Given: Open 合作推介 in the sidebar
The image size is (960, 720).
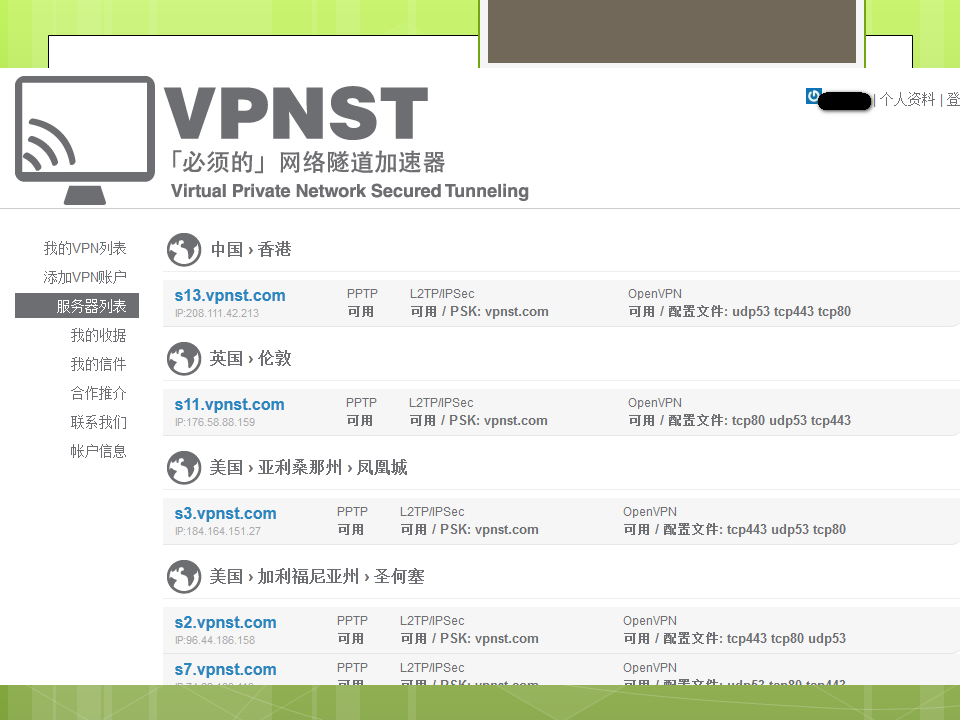Looking at the screenshot, I should (98, 393).
